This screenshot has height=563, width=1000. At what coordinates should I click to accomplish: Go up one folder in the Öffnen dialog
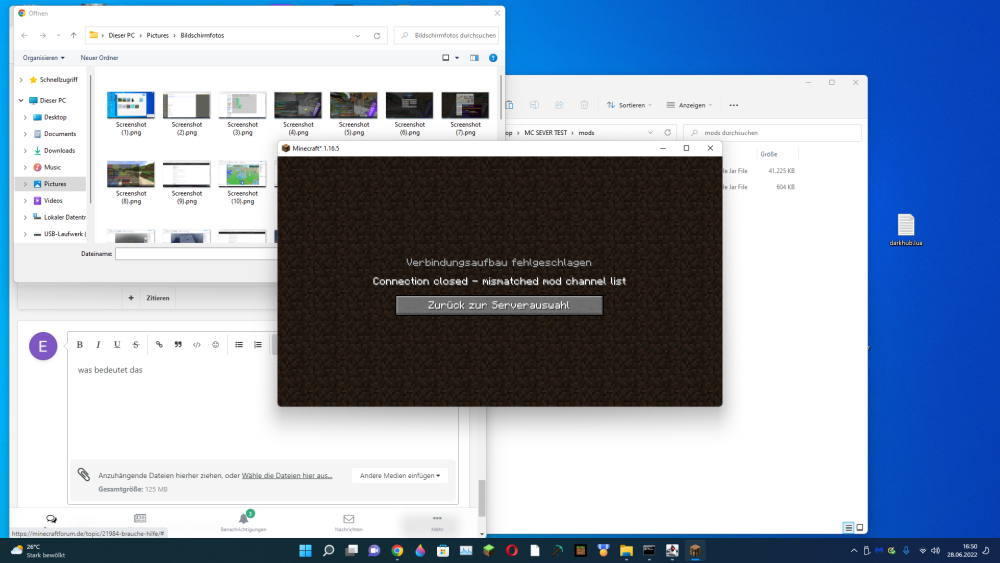(x=73, y=36)
